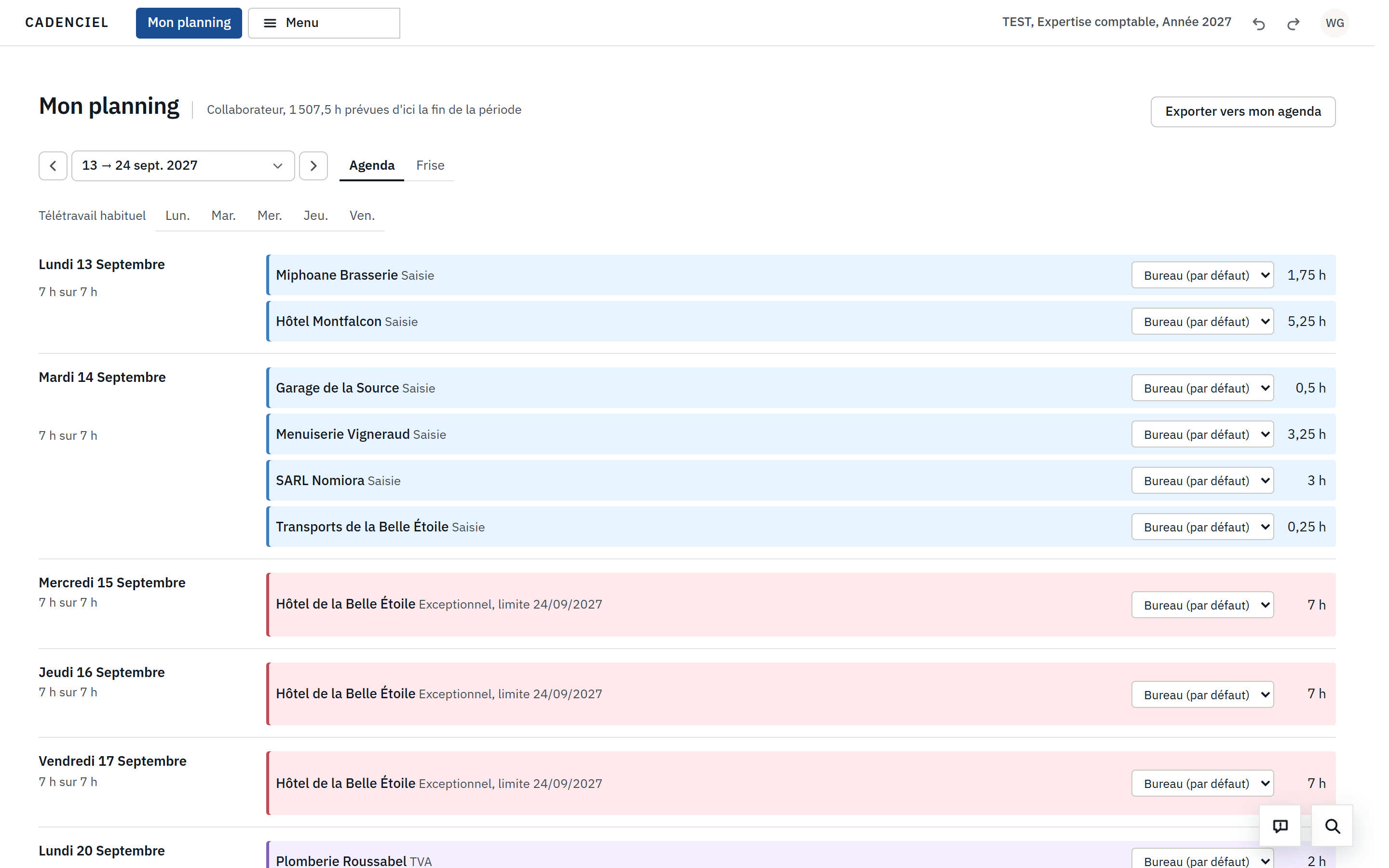Click the Mon planning button

pyautogui.click(x=189, y=23)
